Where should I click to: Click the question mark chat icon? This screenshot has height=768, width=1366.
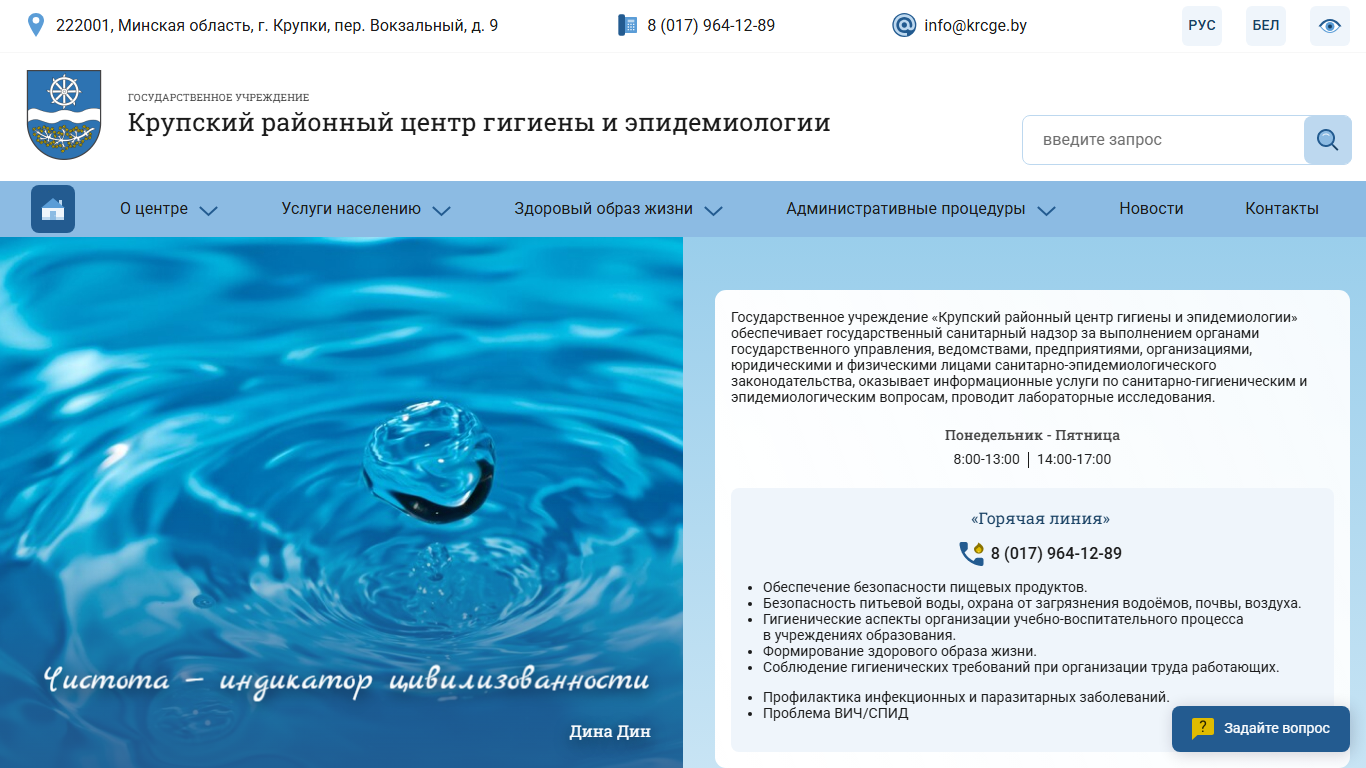click(1203, 729)
